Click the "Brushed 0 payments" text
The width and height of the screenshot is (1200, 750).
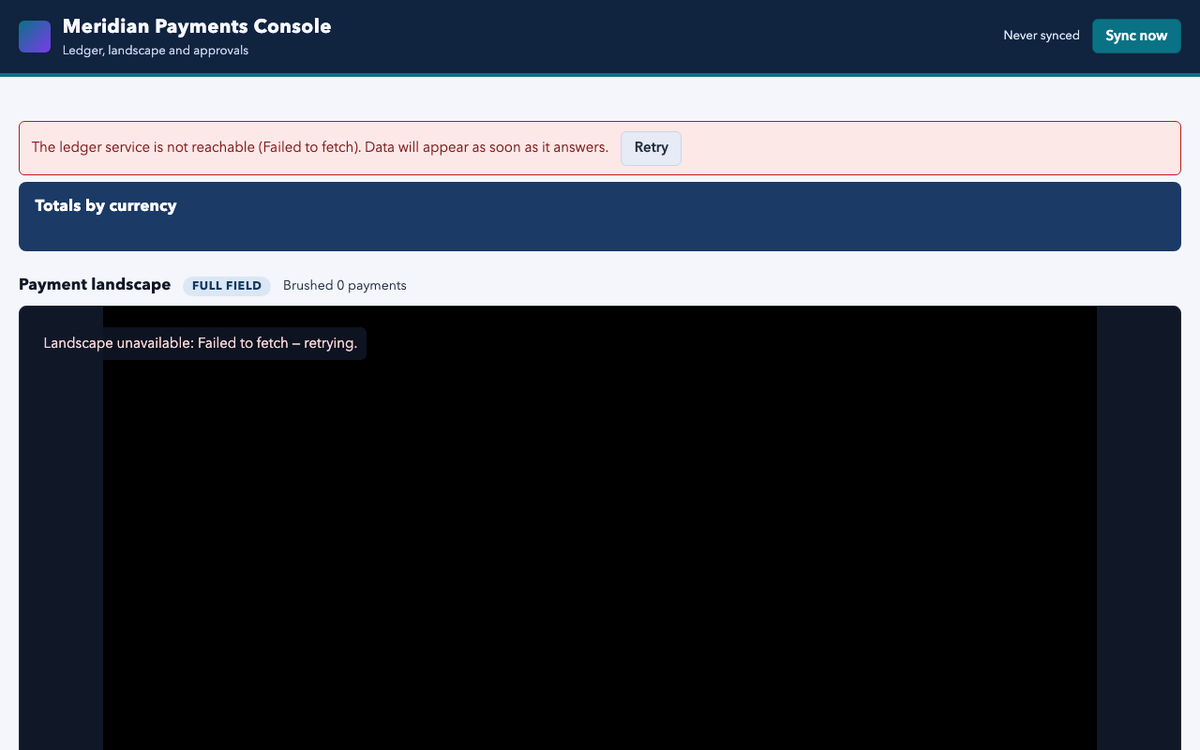(345, 286)
